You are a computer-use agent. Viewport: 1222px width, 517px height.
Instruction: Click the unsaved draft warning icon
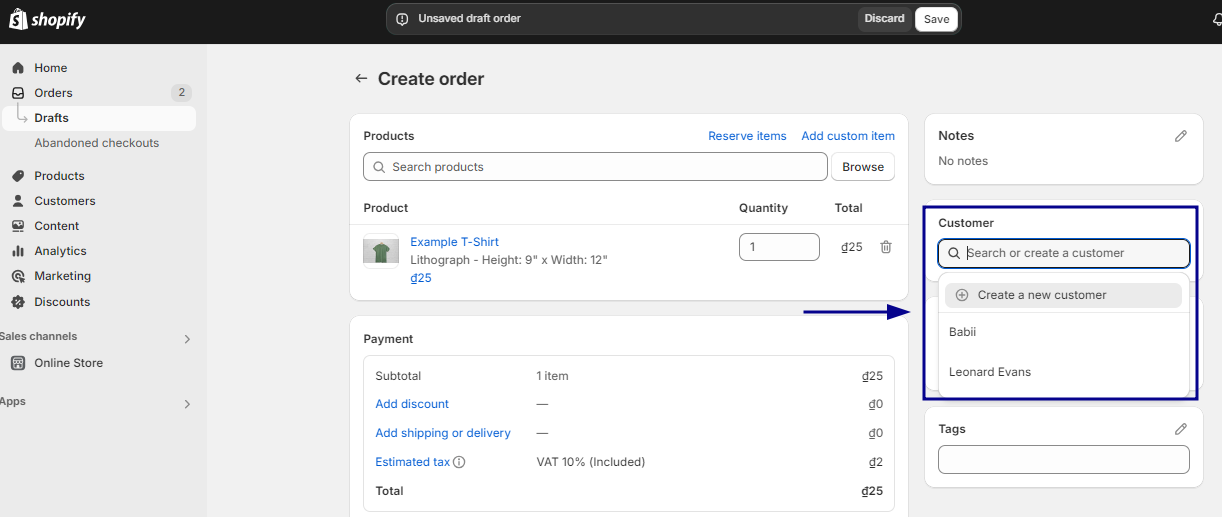tap(402, 19)
